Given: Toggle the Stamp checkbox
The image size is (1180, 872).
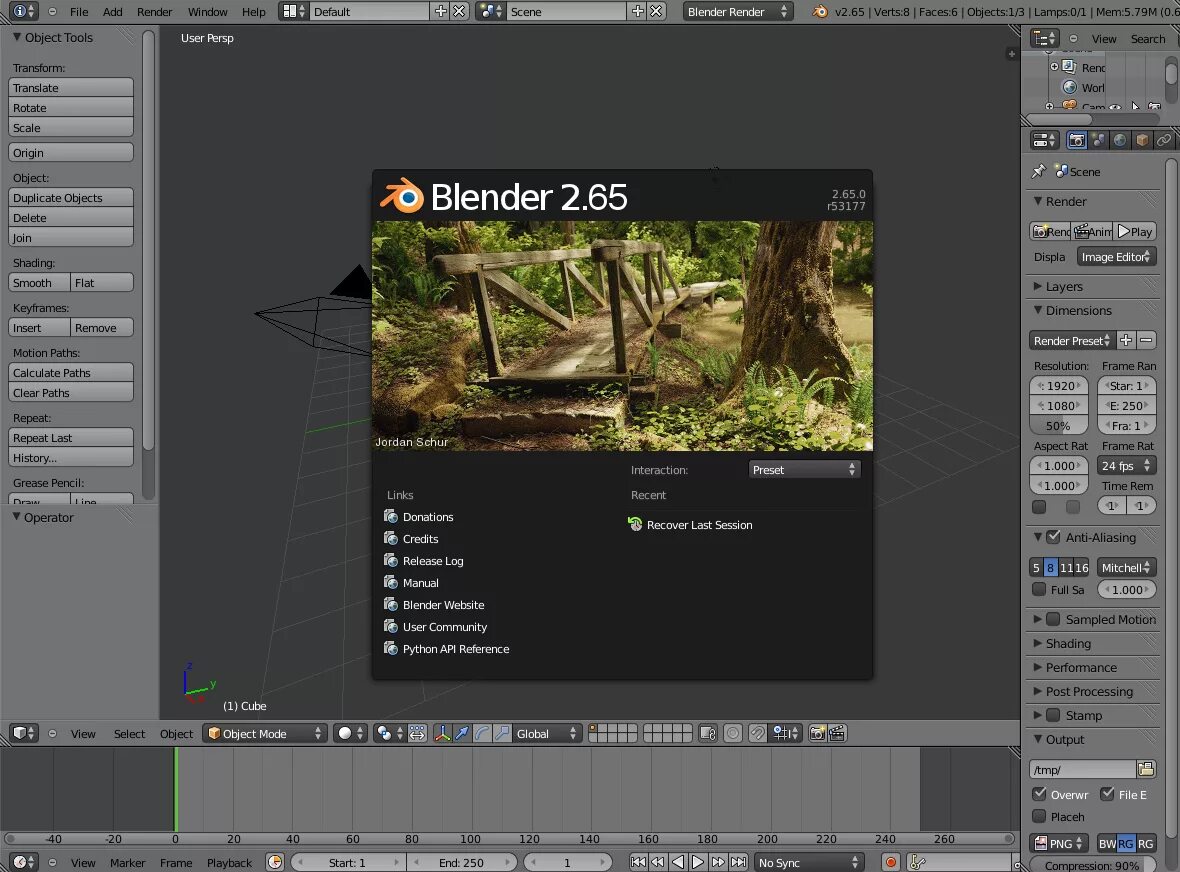Looking at the screenshot, I should coord(1054,715).
